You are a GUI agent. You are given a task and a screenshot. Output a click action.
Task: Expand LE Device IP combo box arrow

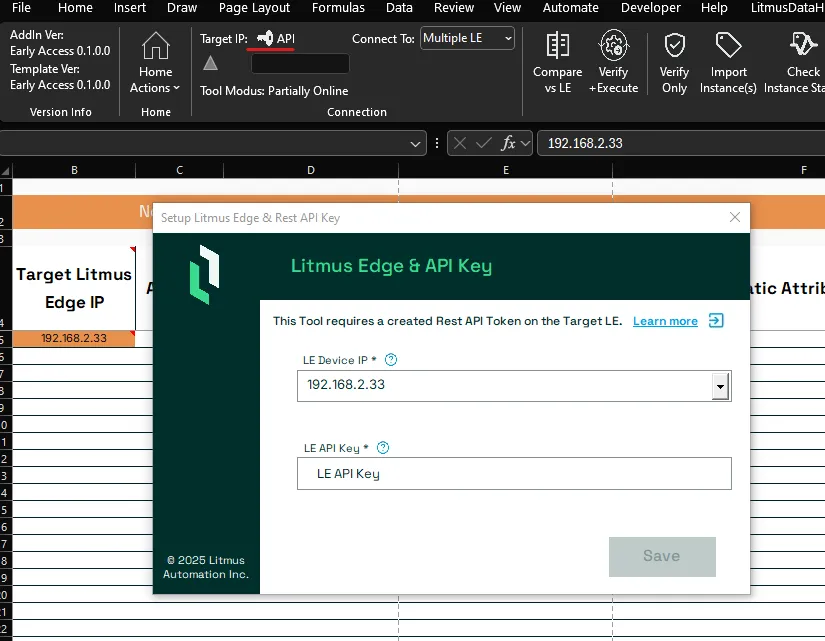pyautogui.click(x=720, y=386)
